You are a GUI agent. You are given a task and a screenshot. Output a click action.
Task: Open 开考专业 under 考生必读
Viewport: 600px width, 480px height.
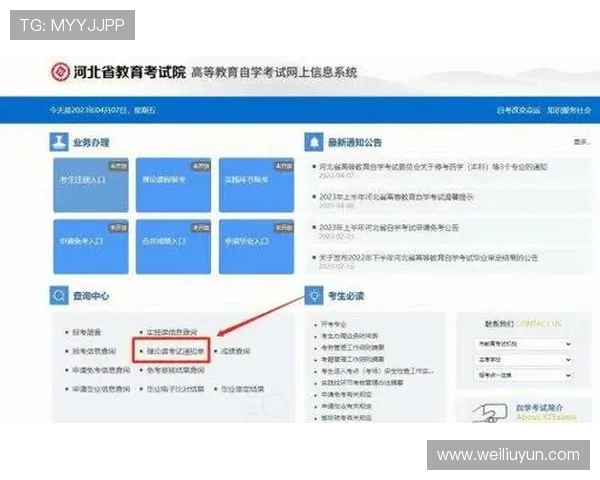point(334,325)
